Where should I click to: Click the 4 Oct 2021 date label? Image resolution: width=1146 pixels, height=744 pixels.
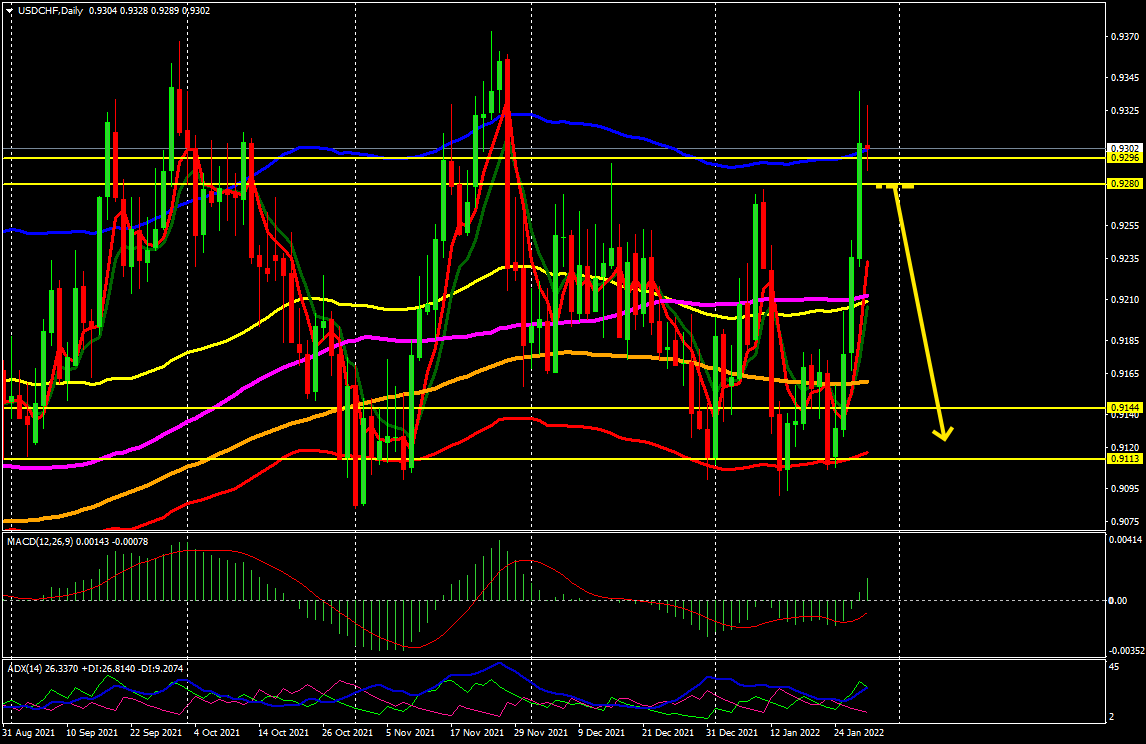coord(218,732)
